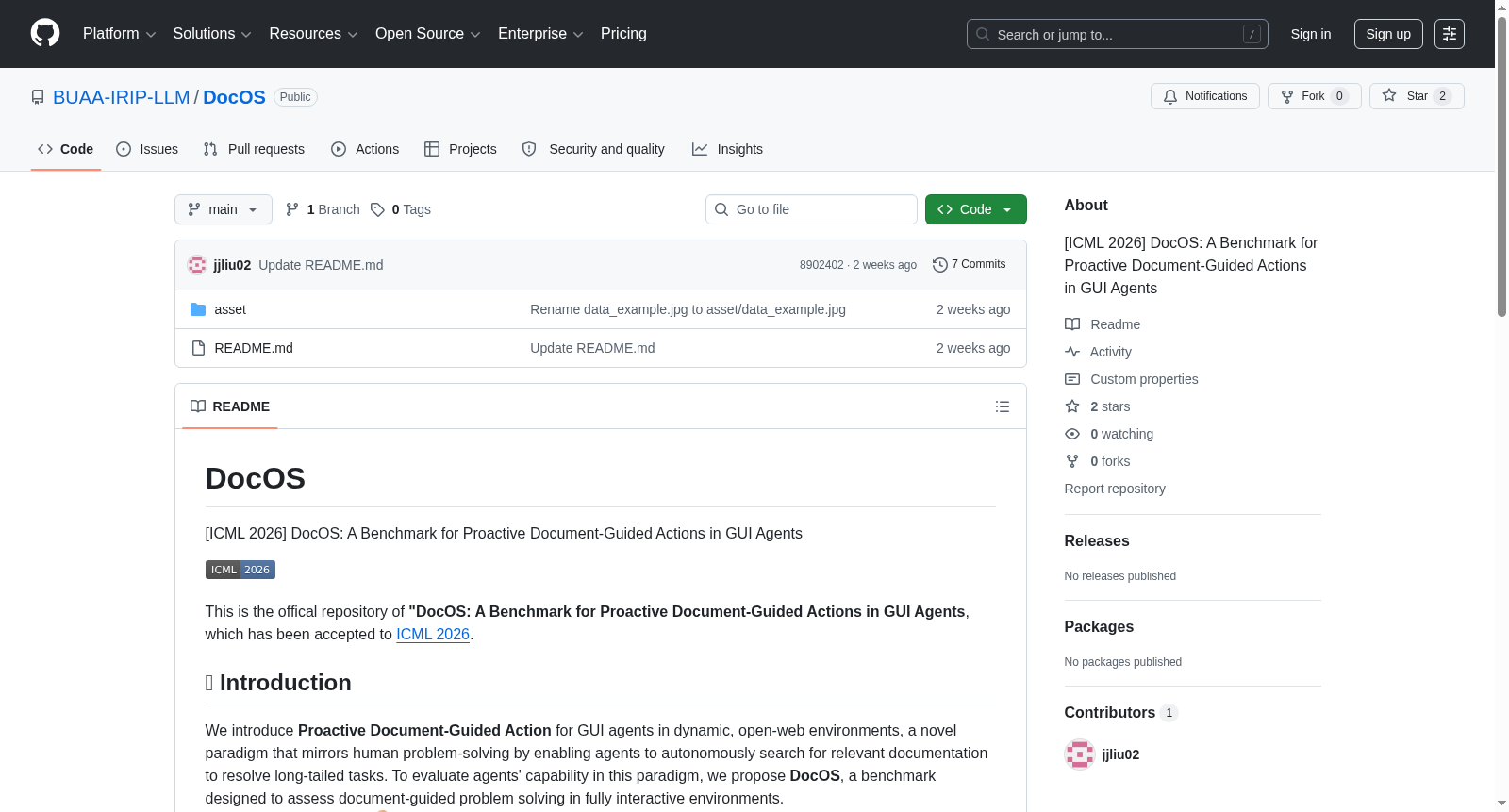The width and height of the screenshot is (1509, 812).
Task: Switch to Security and quality tab
Action: point(593,149)
